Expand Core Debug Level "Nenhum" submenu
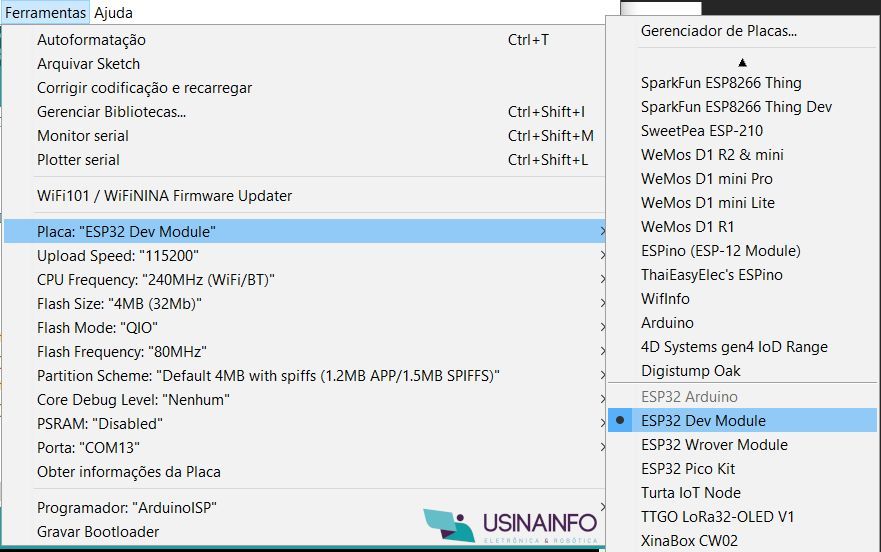This screenshot has width=881, height=552. pyautogui.click(x=304, y=400)
